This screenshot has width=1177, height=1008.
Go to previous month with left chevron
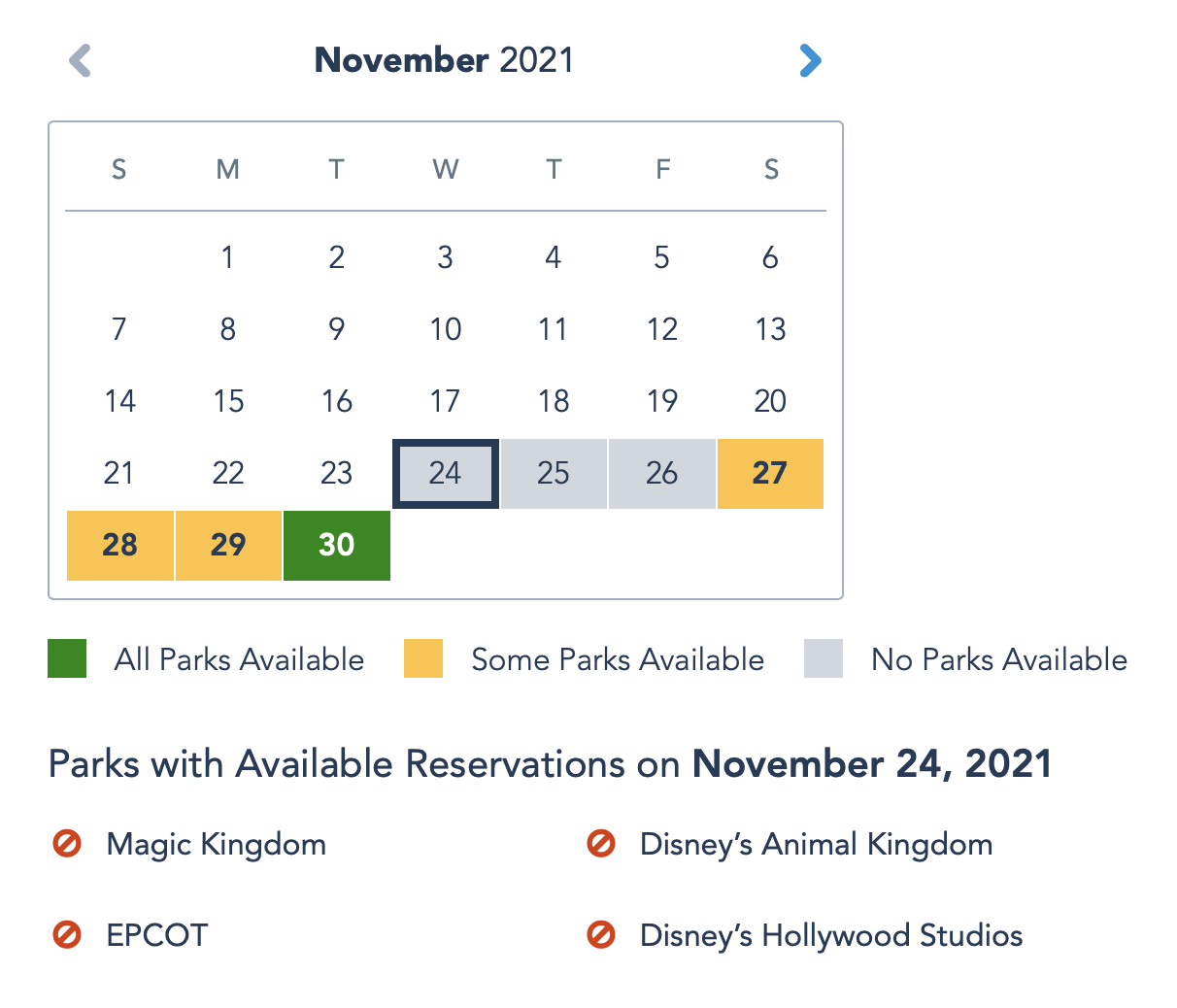(81, 60)
